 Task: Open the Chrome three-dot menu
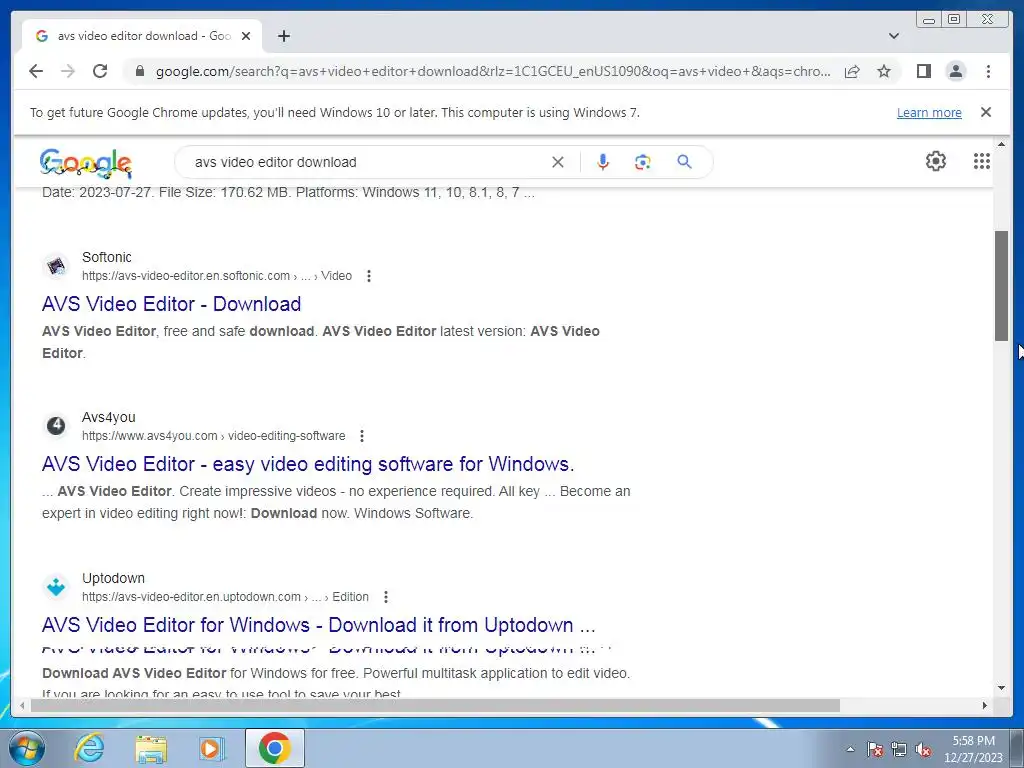[x=988, y=71]
